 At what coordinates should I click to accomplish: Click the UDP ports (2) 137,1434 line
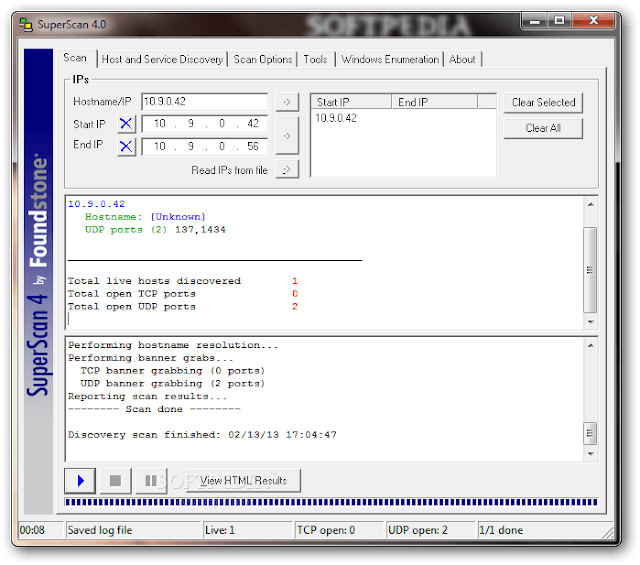pos(155,230)
